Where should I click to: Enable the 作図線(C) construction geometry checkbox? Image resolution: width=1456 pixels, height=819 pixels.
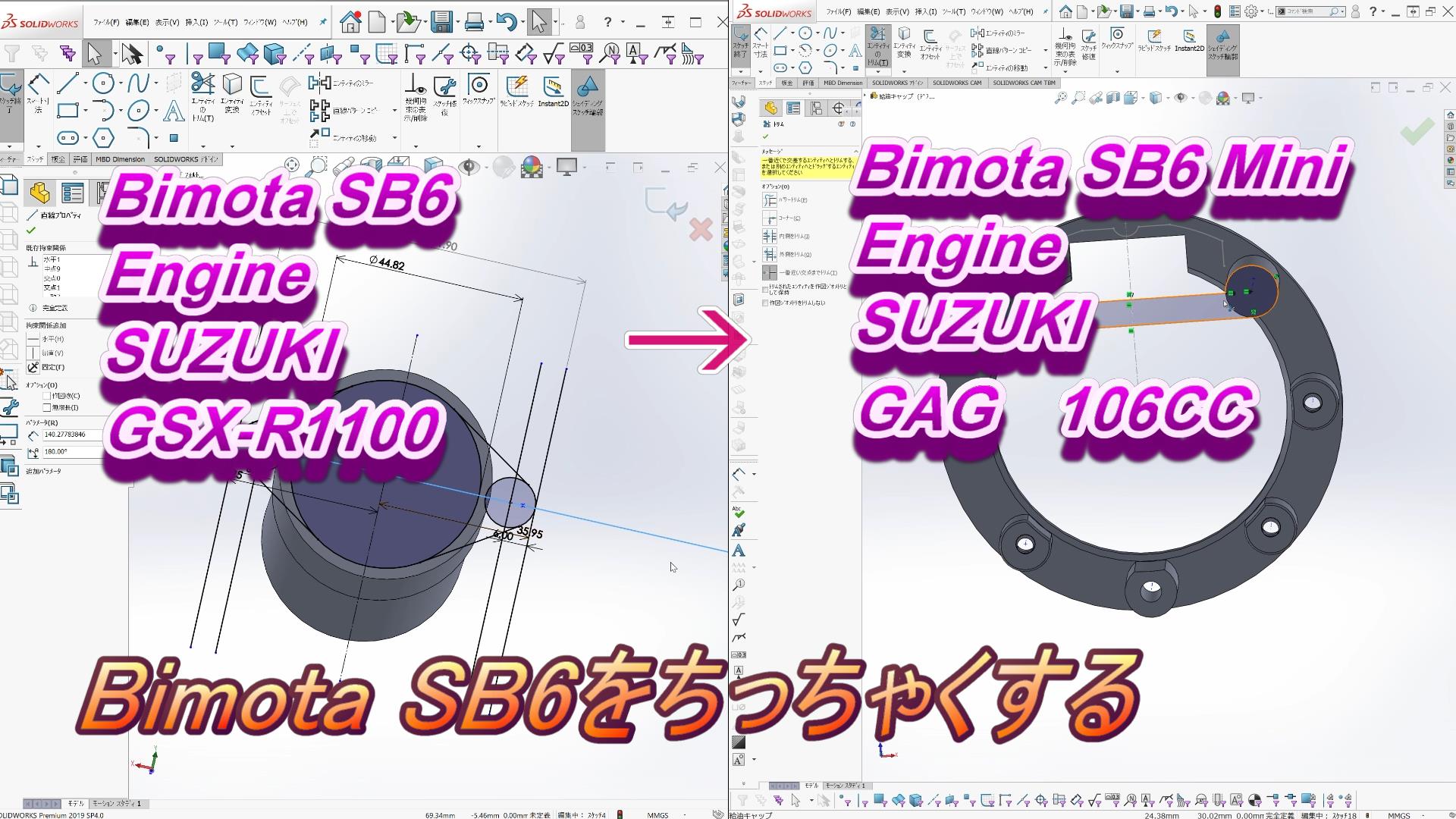click(x=46, y=396)
